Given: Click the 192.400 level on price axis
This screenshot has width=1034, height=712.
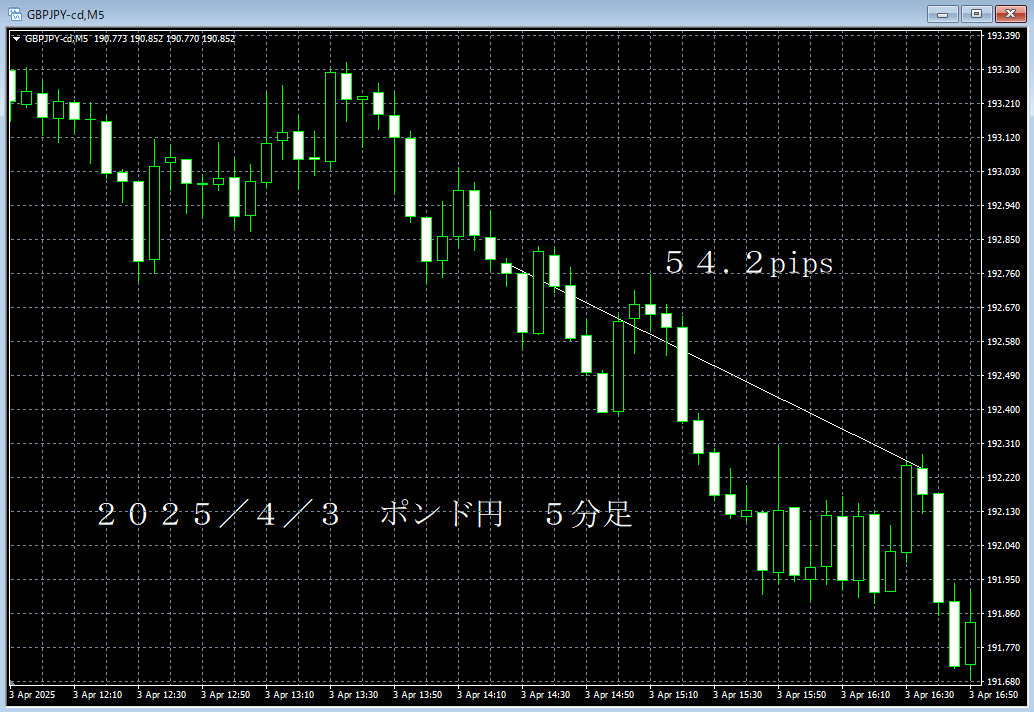Looking at the screenshot, I should [1003, 410].
